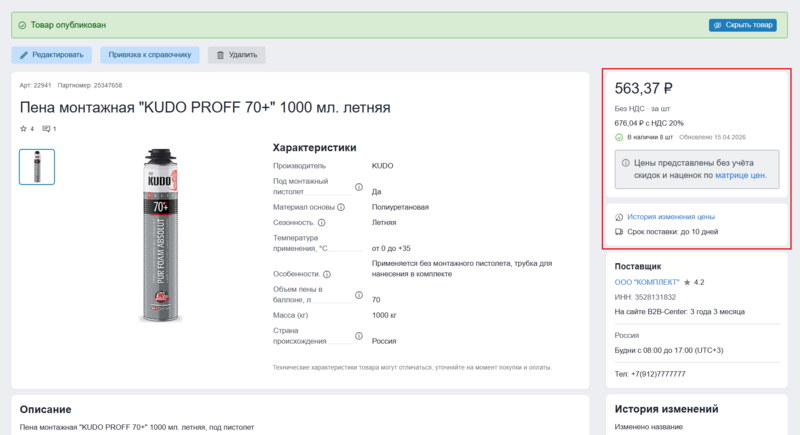Image resolution: width=800 pixels, height=435 pixels.
Task: Click the text '676,04 ₽ с НДС 20%'
Action: 649,123
